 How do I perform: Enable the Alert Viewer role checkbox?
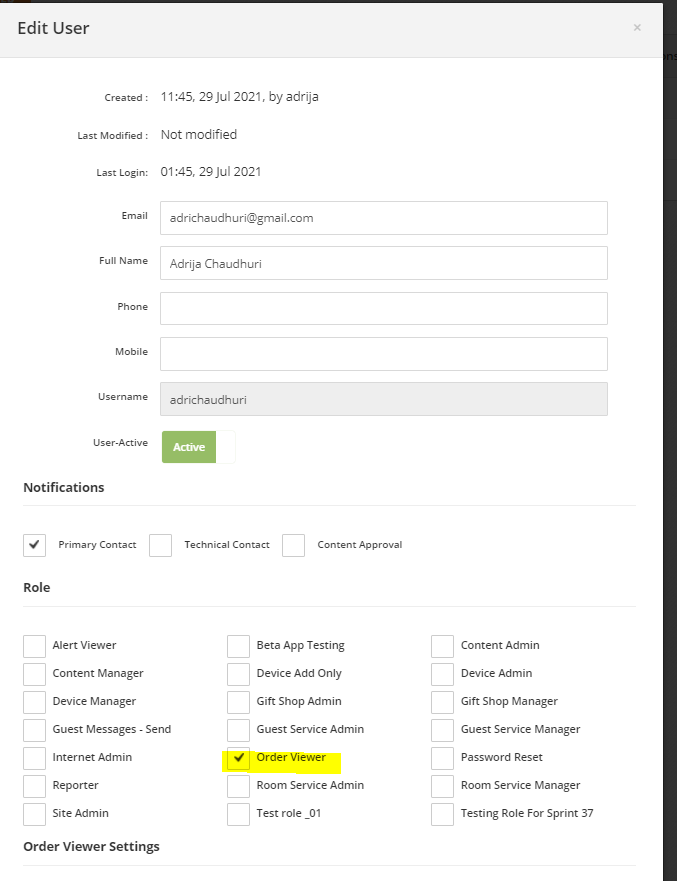34,646
